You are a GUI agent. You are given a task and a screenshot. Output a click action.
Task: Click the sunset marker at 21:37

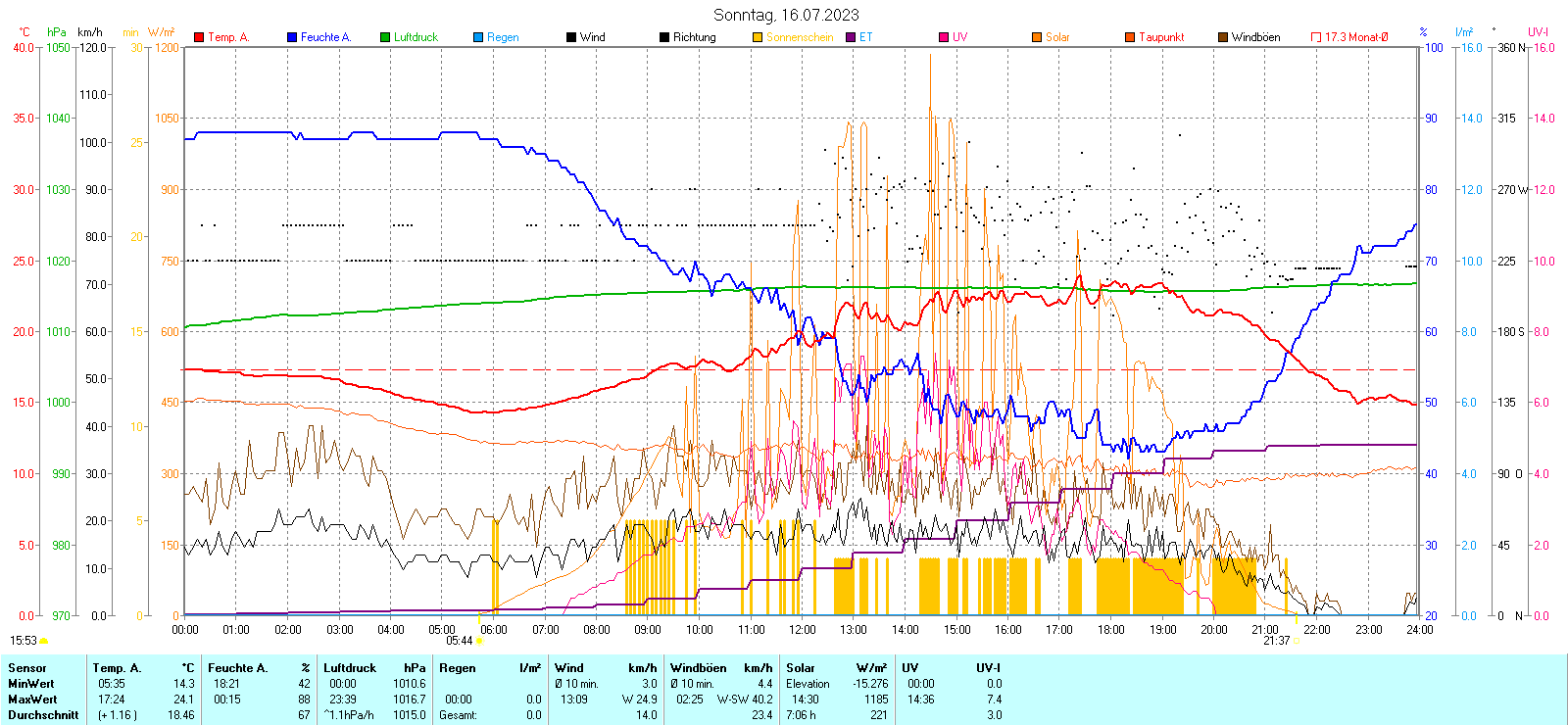pos(1296,641)
